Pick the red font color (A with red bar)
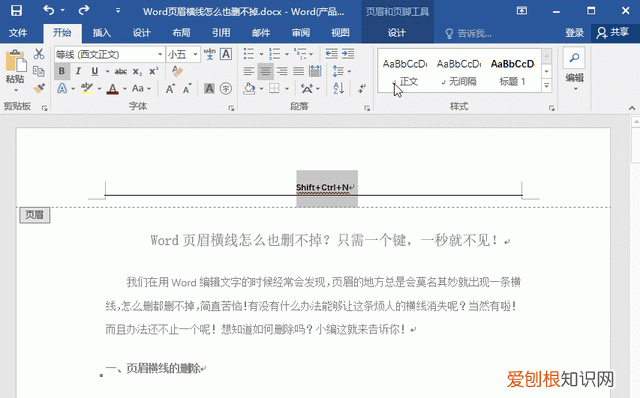This screenshot has width=640, height=398. pyautogui.click(x=113, y=89)
